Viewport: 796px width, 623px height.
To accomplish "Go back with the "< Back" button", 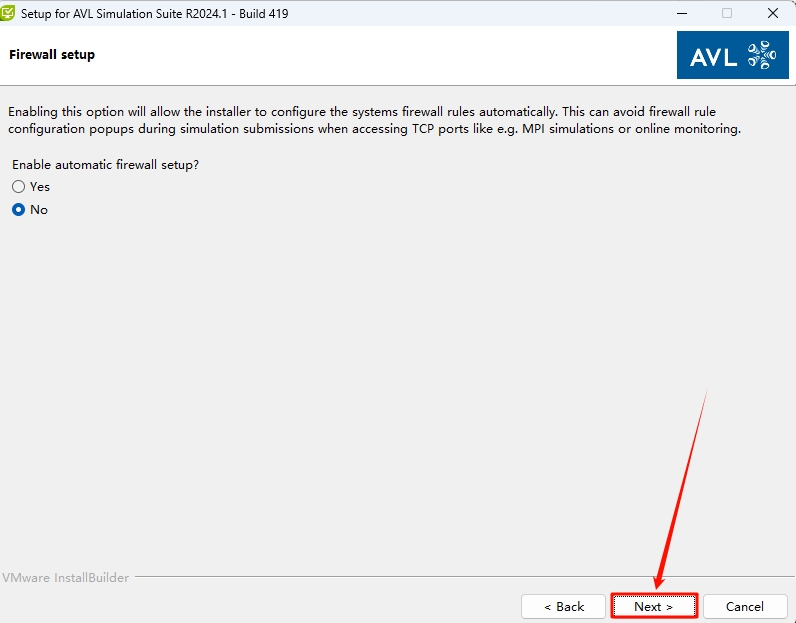I will point(564,606).
